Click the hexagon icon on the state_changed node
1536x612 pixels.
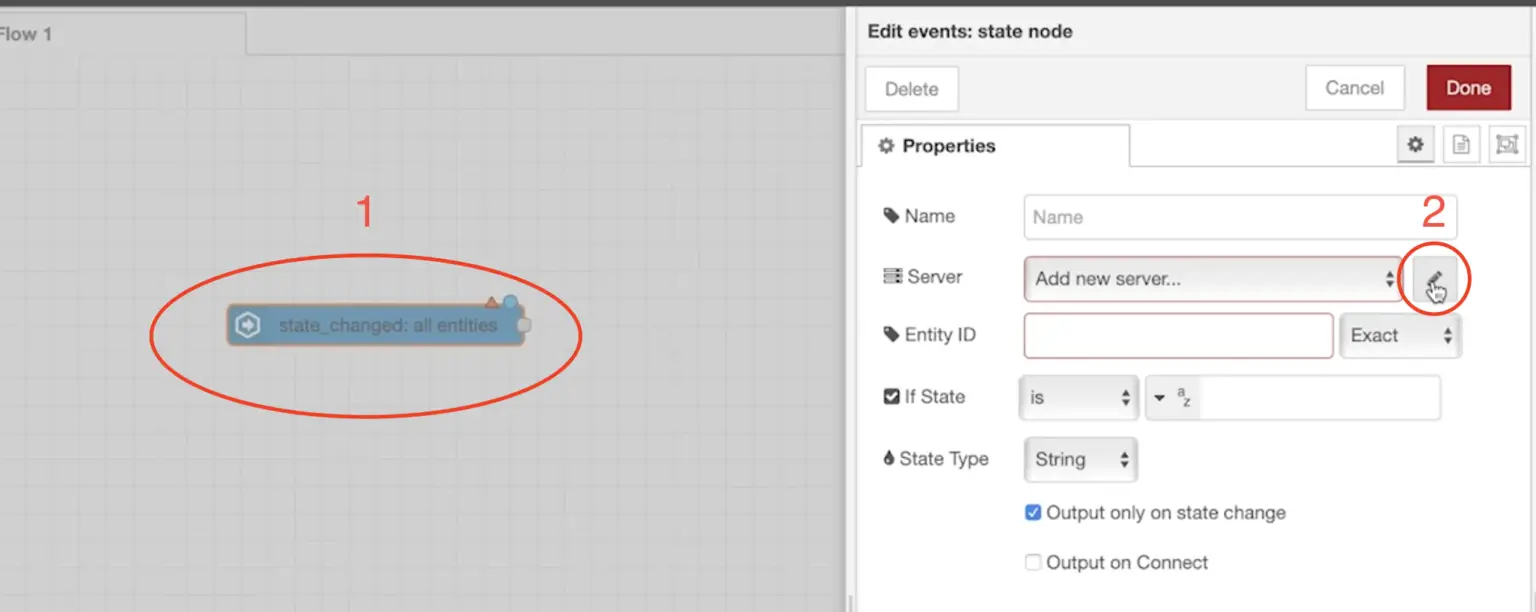point(247,325)
